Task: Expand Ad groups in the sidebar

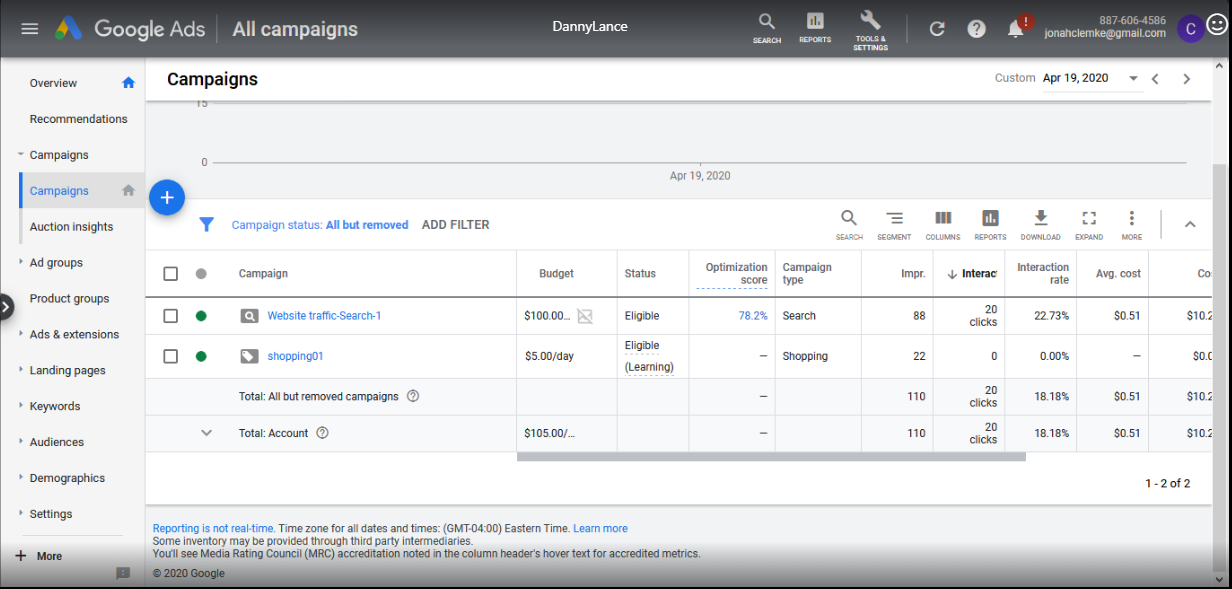Action: click(21, 262)
